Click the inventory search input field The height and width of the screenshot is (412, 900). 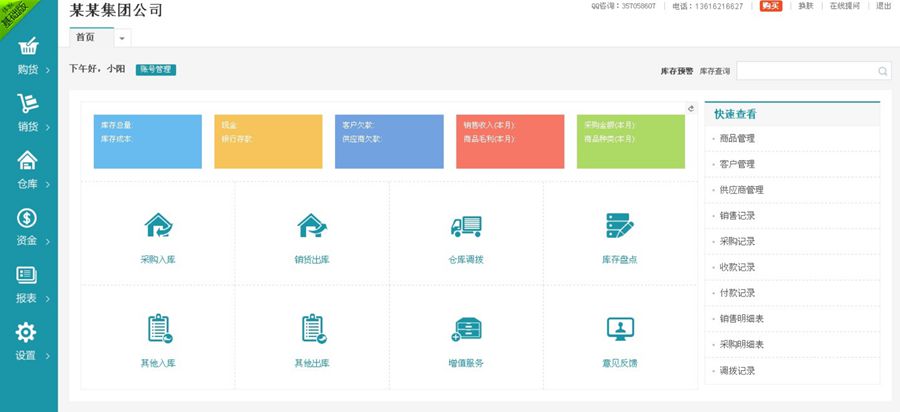click(806, 71)
